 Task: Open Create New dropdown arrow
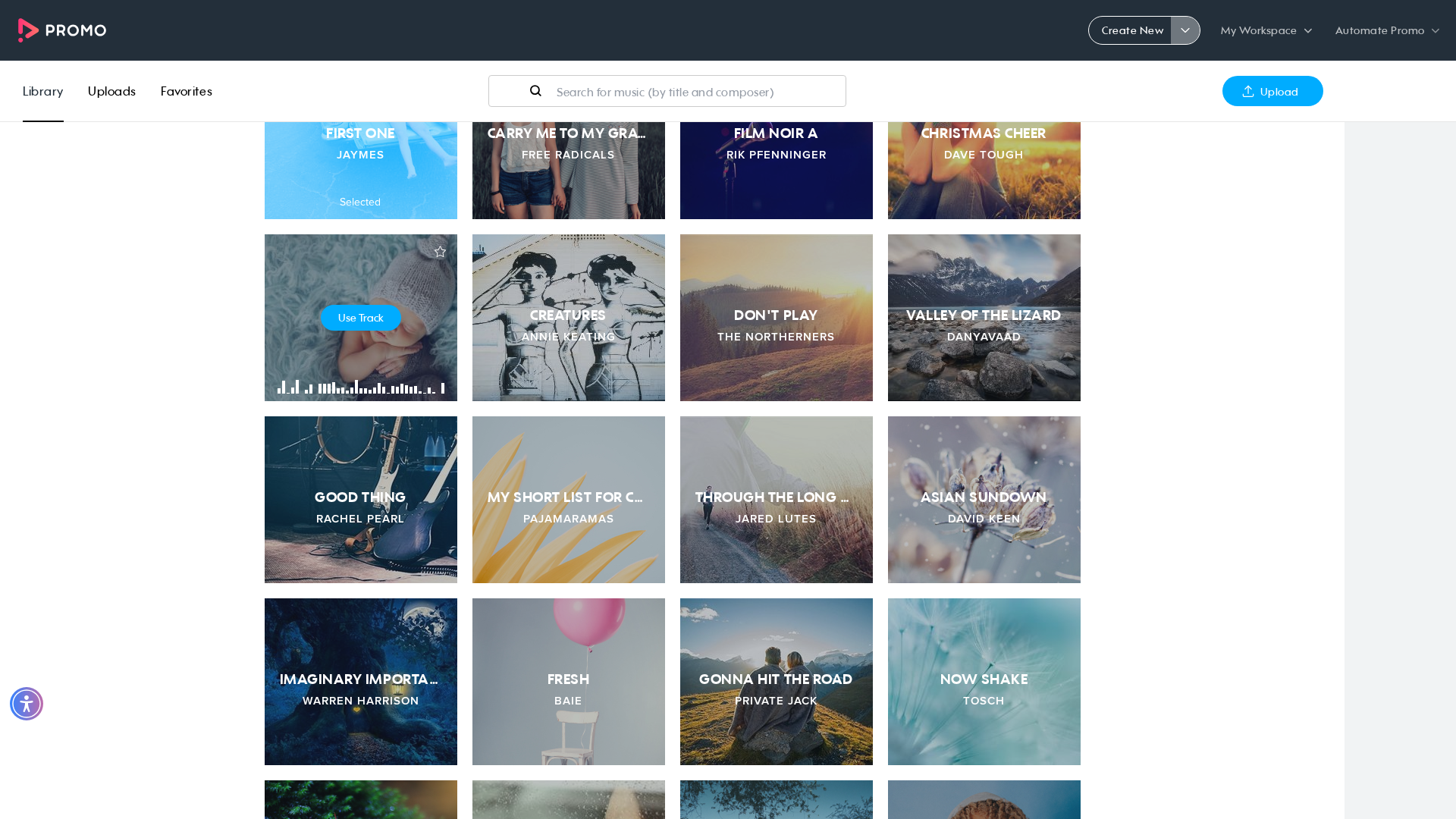pos(1185,30)
